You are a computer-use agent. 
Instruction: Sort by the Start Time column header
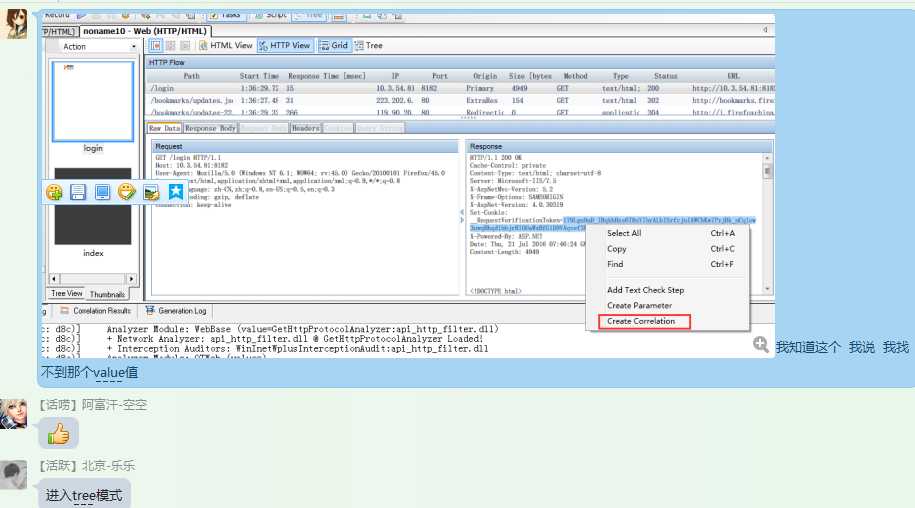259,76
